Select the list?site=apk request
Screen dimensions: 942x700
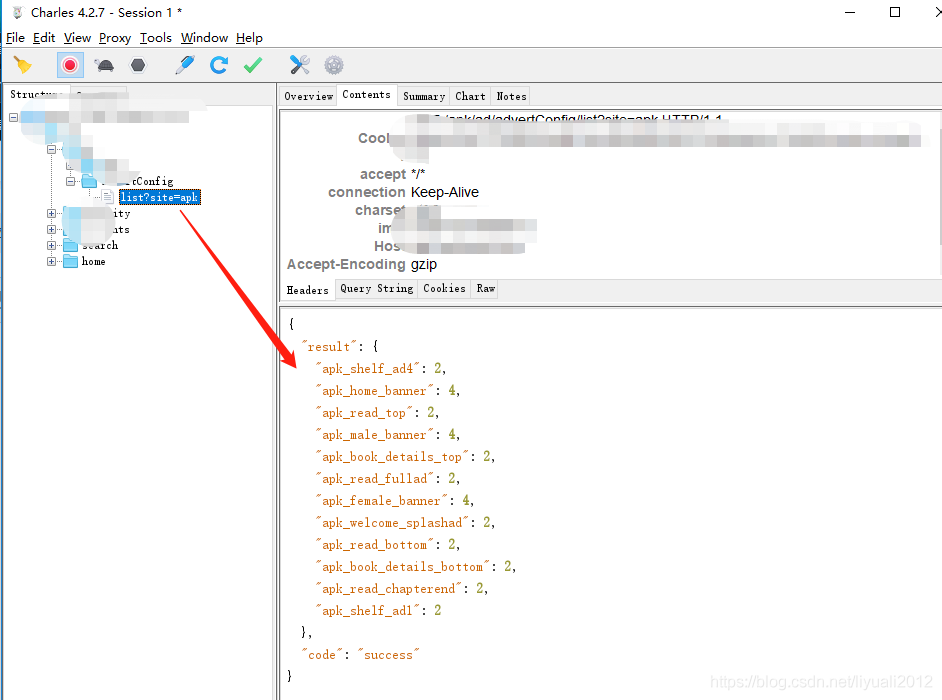159,197
